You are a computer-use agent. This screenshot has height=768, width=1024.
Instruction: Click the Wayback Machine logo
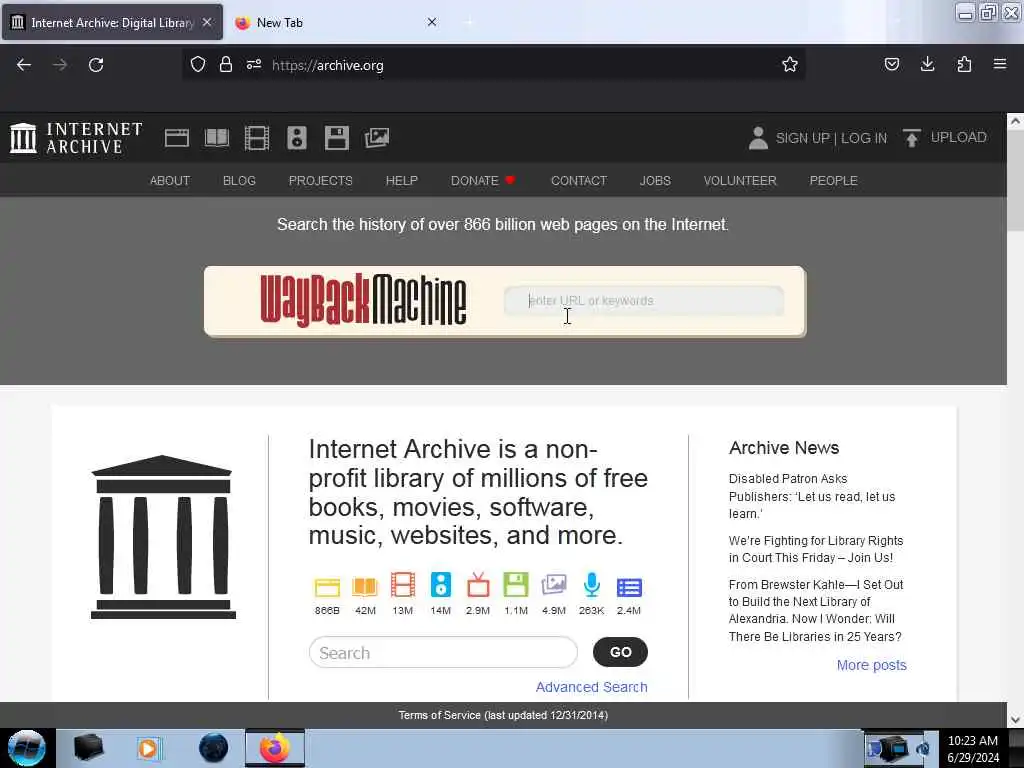tap(363, 300)
